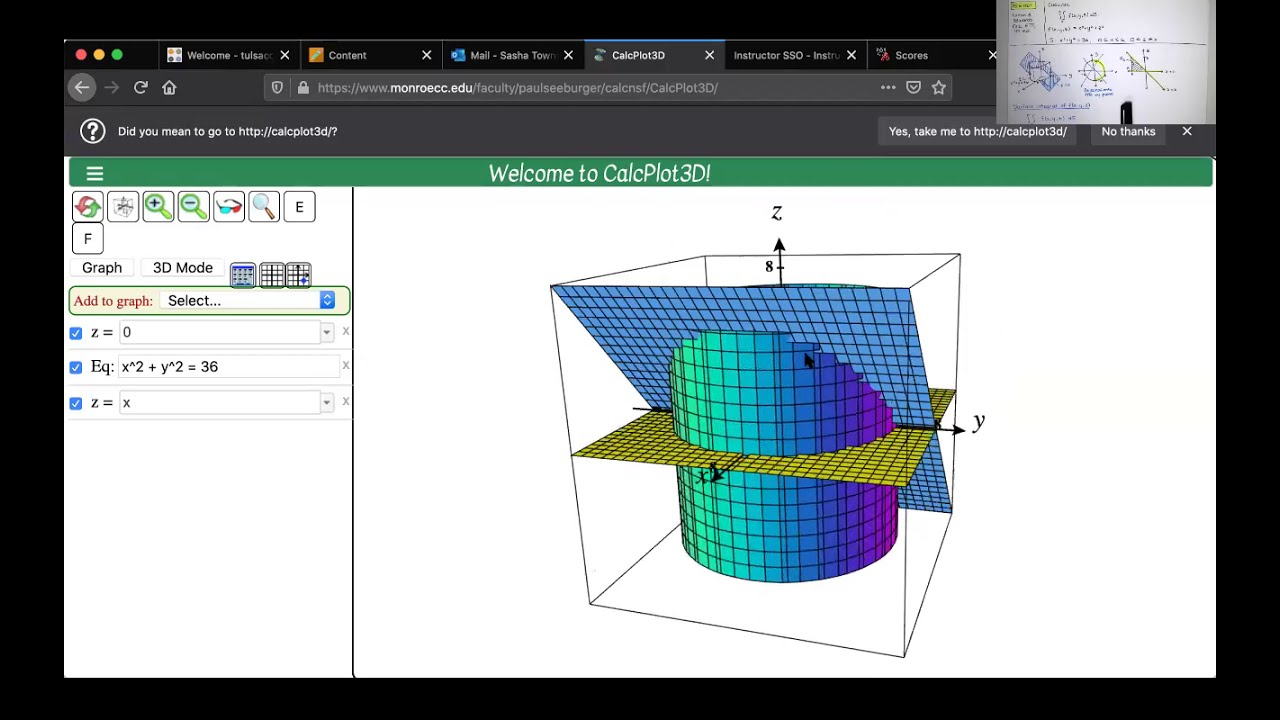Click the z = 0 input field
The height and width of the screenshot is (720, 1280).
[219, 332]
